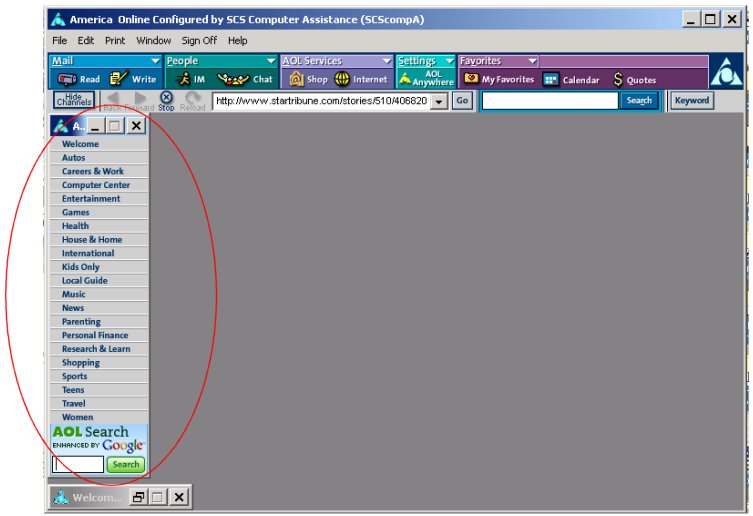Open the Shop icon
753x516 pixels.
tap(297, 80)
